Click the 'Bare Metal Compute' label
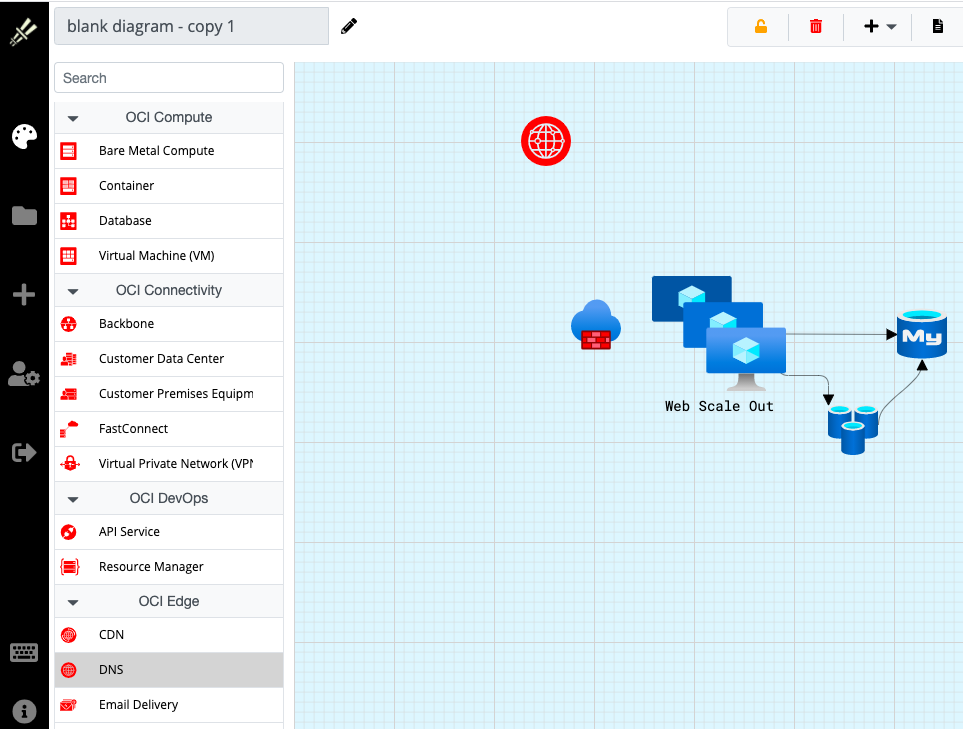 (157, 151)
